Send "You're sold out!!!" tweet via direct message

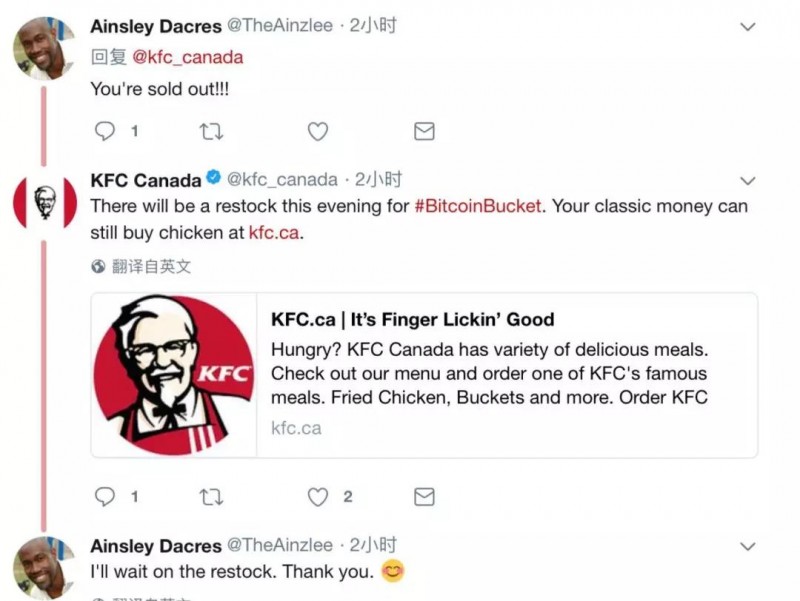[x=424, y=131]
